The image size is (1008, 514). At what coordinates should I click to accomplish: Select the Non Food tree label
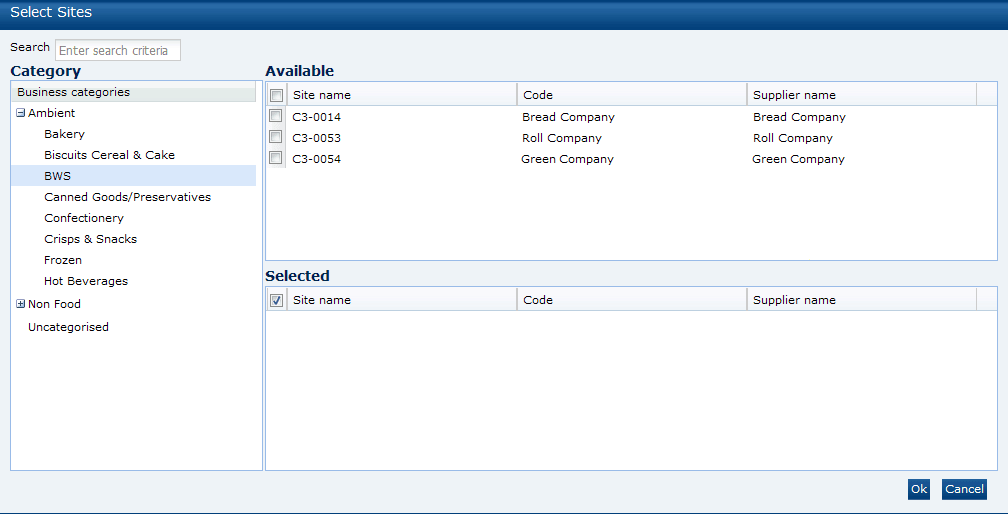coord(54,305)
